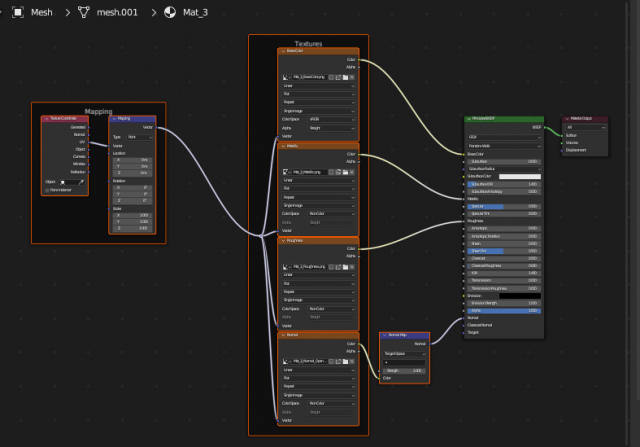The width and height of the screenshot is (640, 447).
Task: Unlink image in Roughness texture node
Action: 354,265
